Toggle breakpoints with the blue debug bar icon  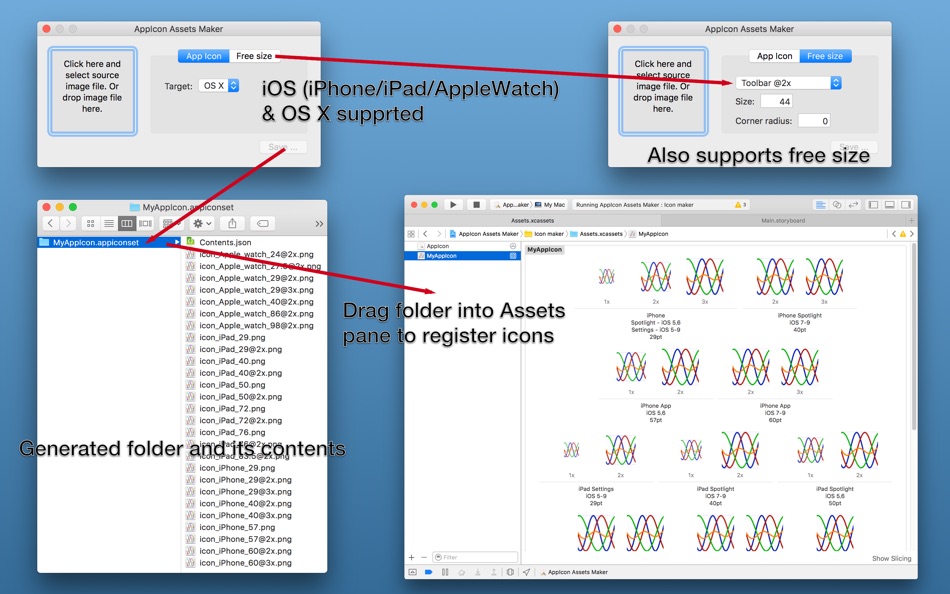pos(428,572)
